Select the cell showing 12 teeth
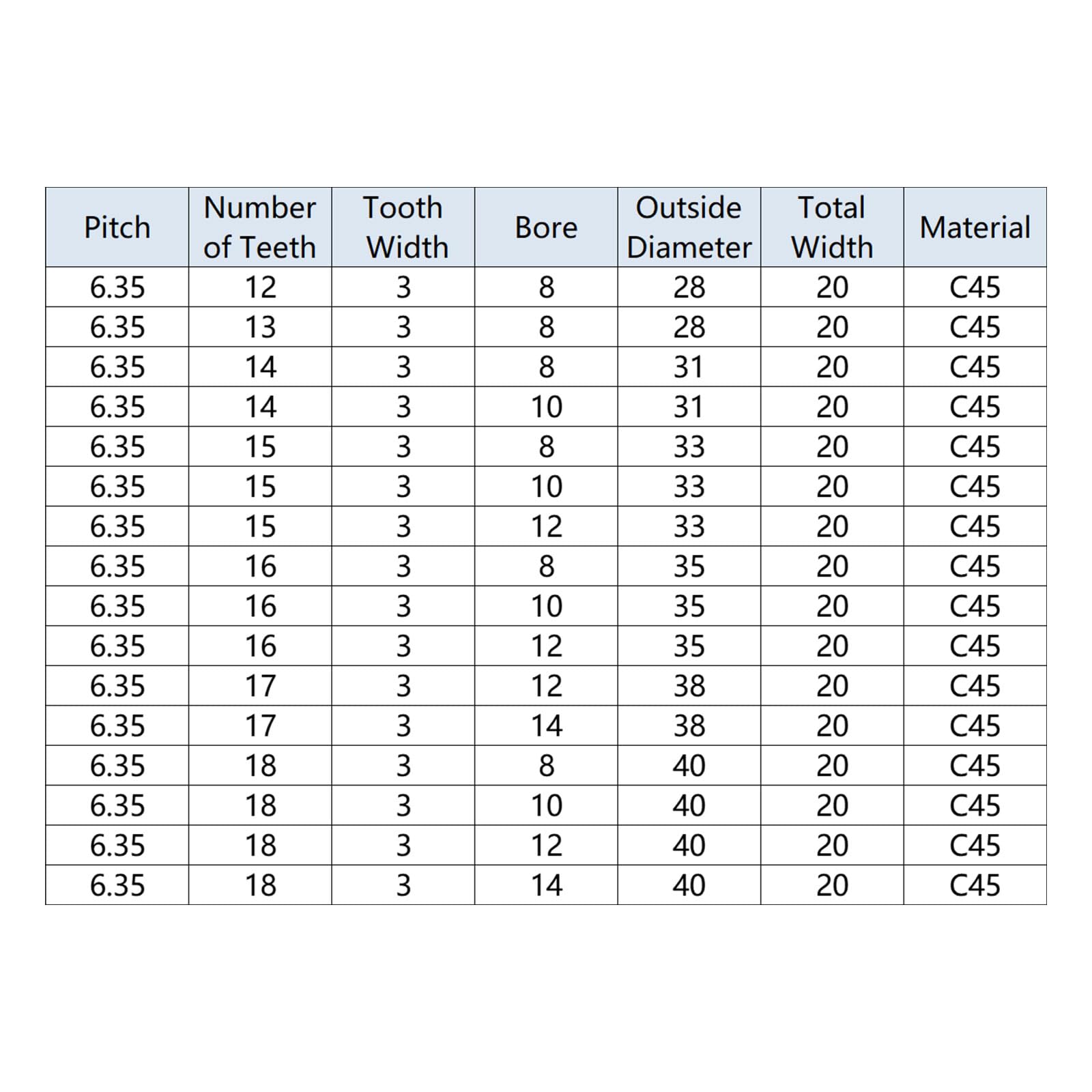1092x1092 pixels. pyautogui.click(x=260, y=287)
